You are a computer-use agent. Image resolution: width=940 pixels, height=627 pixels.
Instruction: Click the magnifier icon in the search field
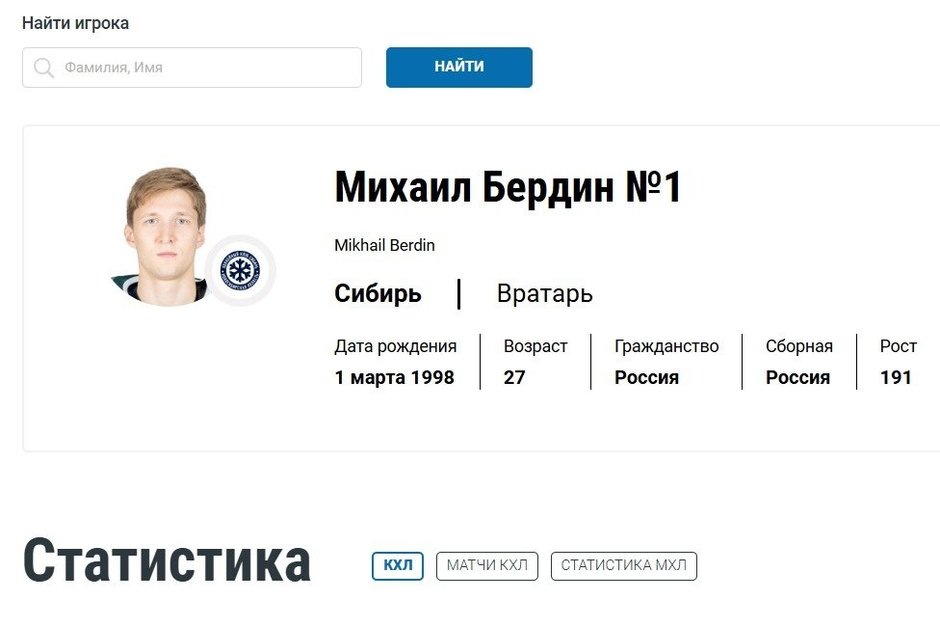coord(42,67)
